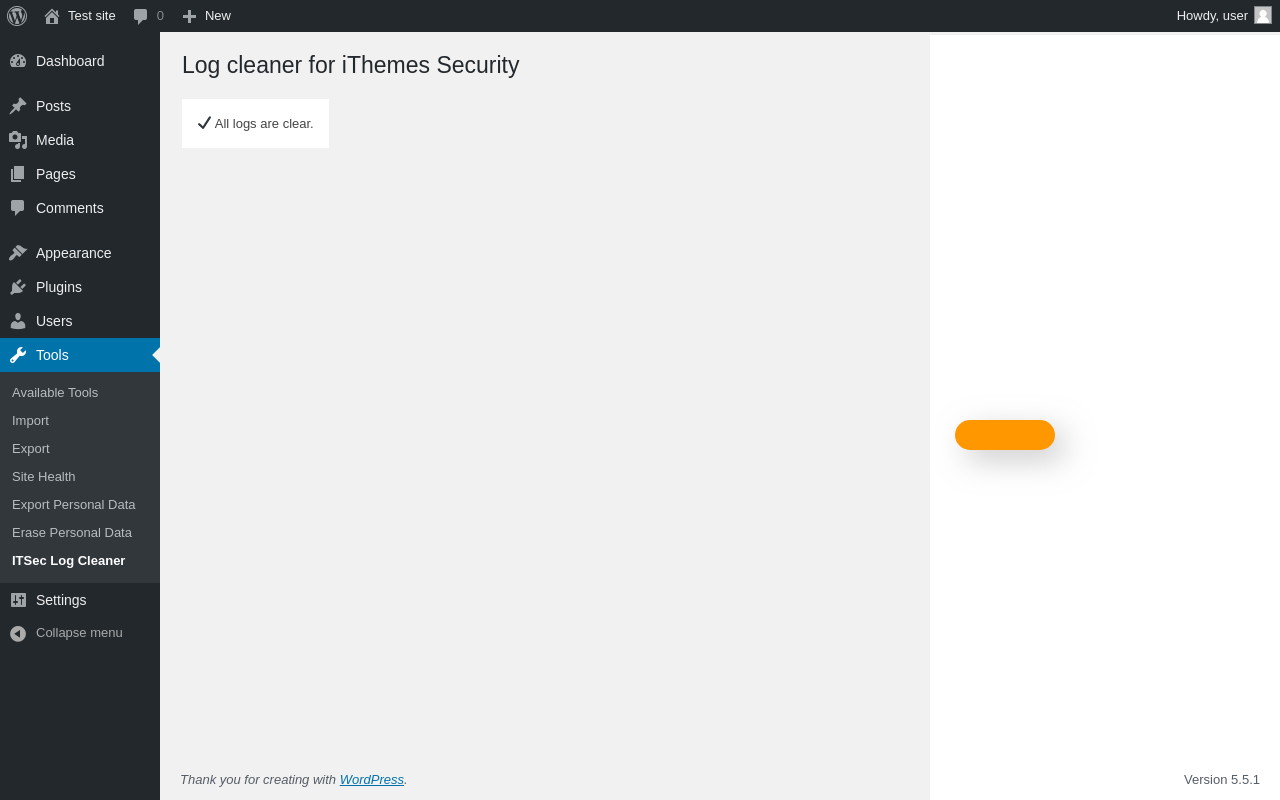Open the Appearance paintbrush icon
The height and width of the screenshot is (800, 1280).
point(18,253)
